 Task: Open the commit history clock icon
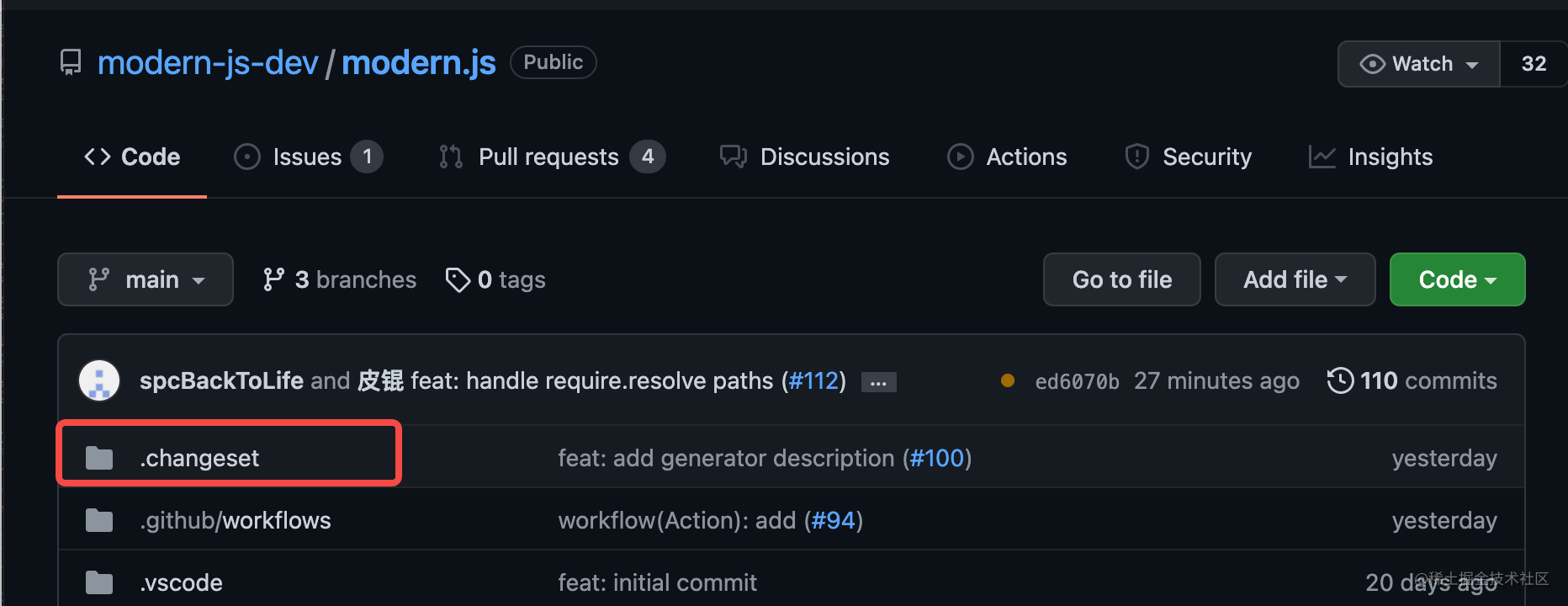point(1340,380)
